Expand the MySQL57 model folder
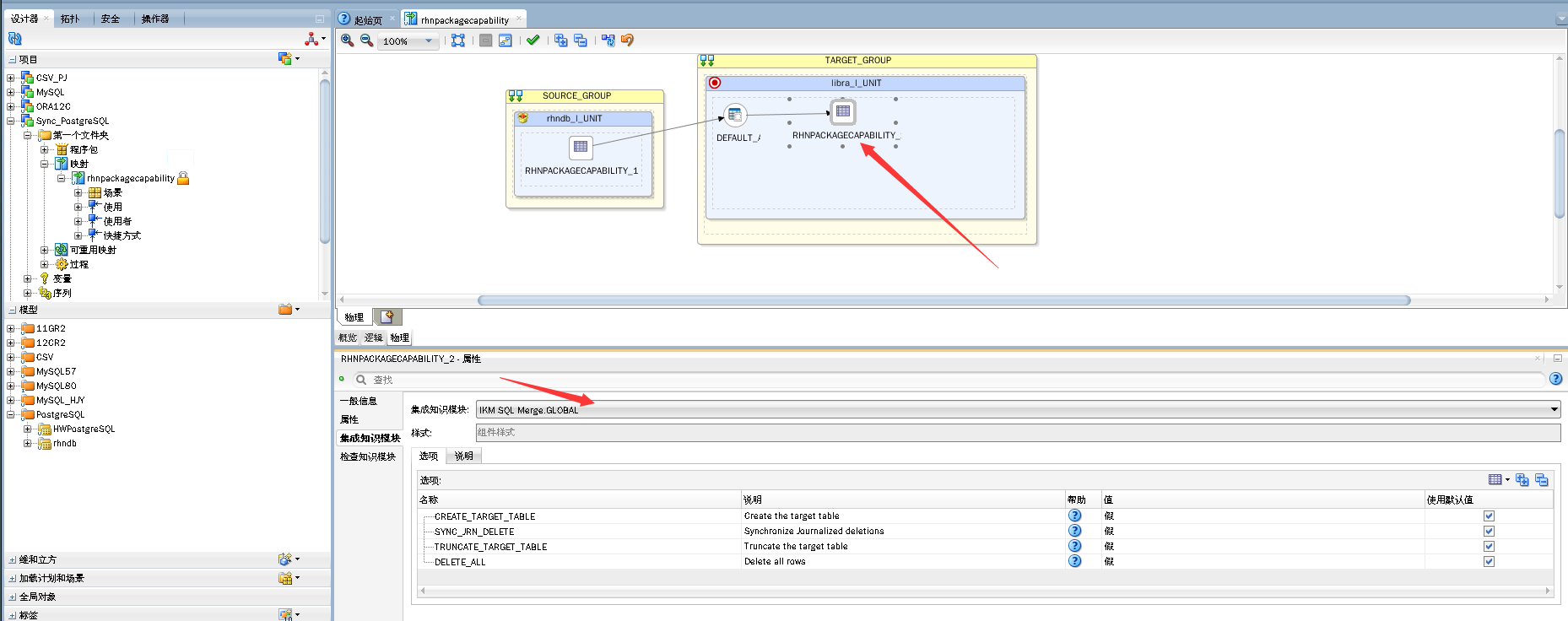The width and height of the screenshot is (1568, 621). click(x=11, y=371)
